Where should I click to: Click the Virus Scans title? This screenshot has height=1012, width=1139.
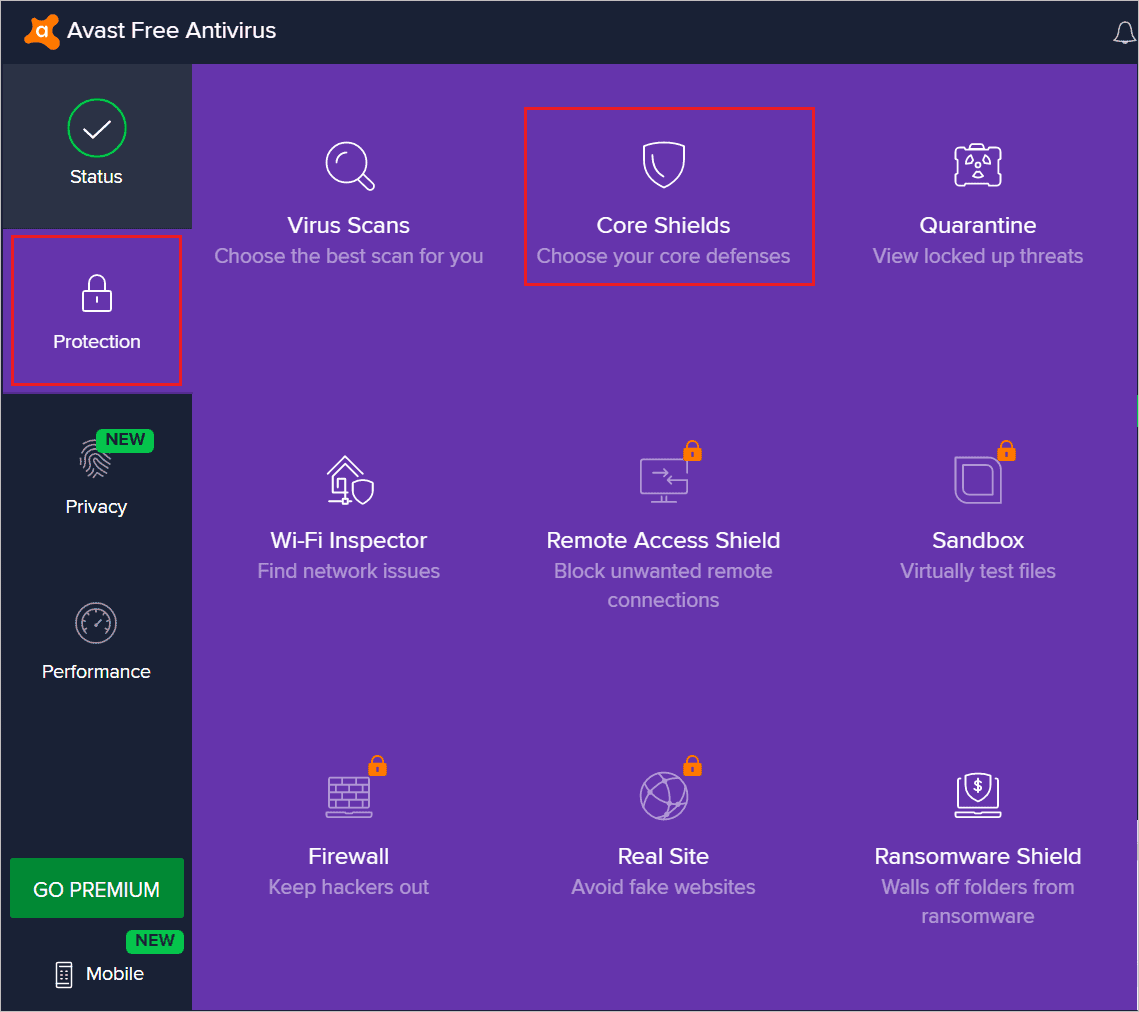pos(349,225)
